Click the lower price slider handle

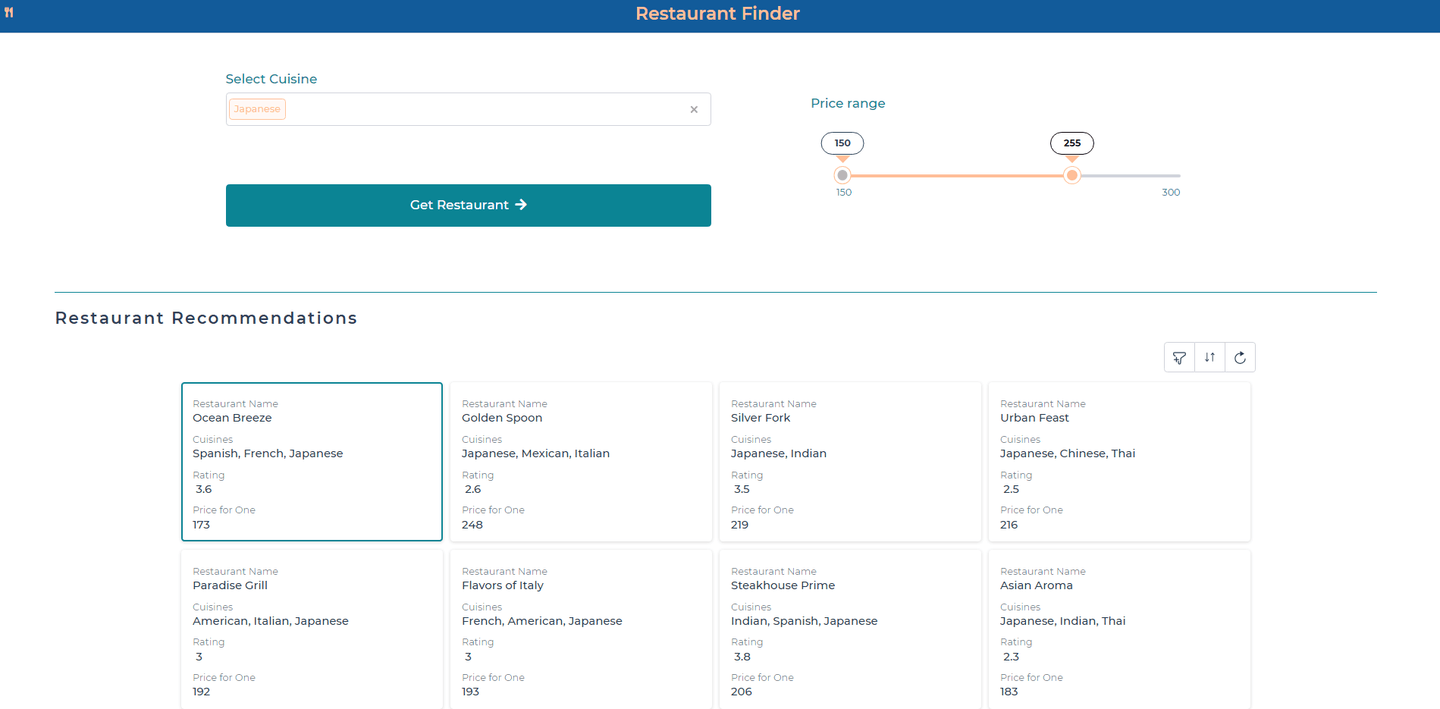point(842,175)
